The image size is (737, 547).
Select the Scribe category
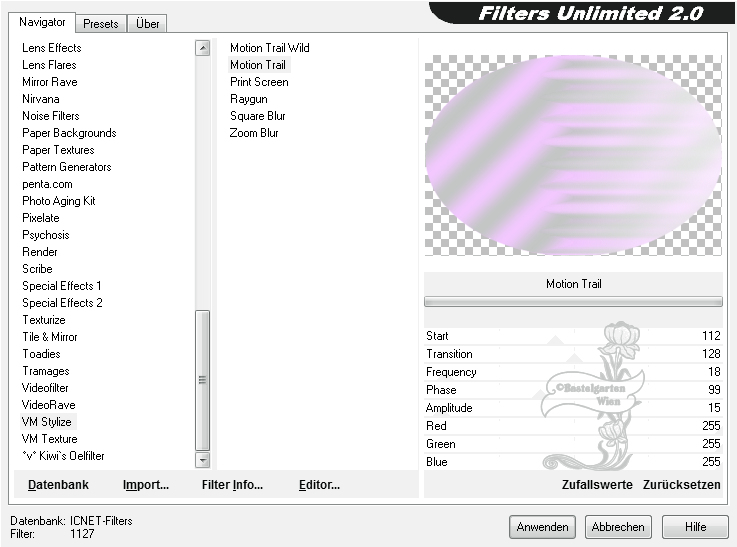coord(37,269)
